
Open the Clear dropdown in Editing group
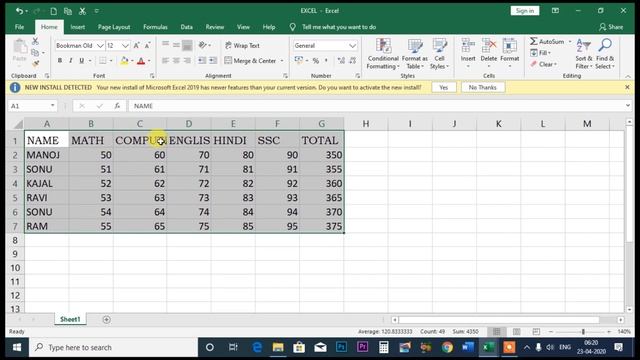544,64
